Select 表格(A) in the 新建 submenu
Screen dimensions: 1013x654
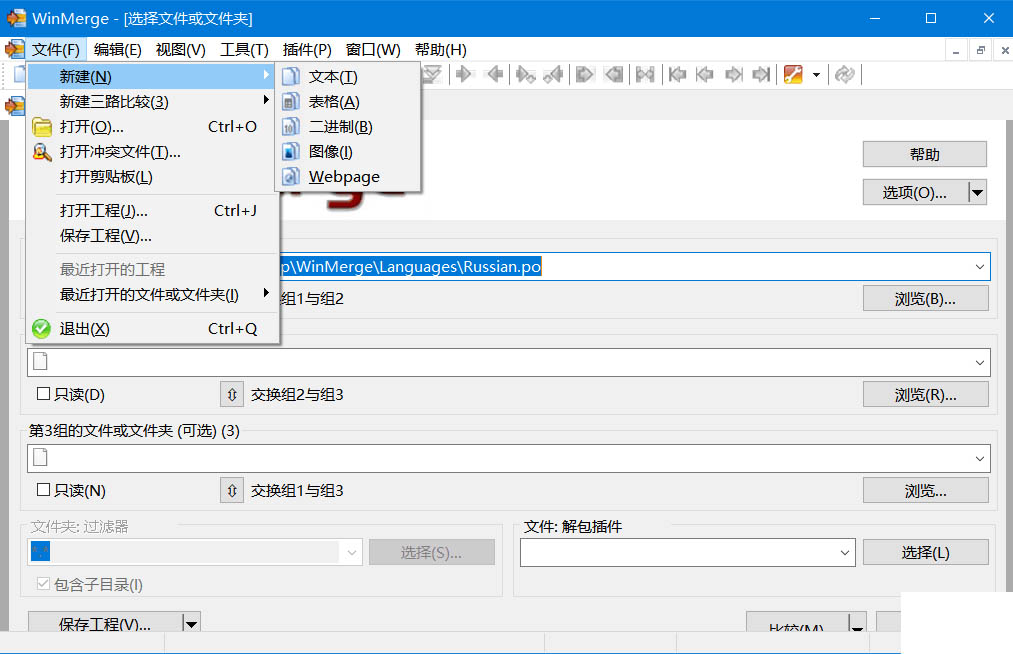coord(348,101)
